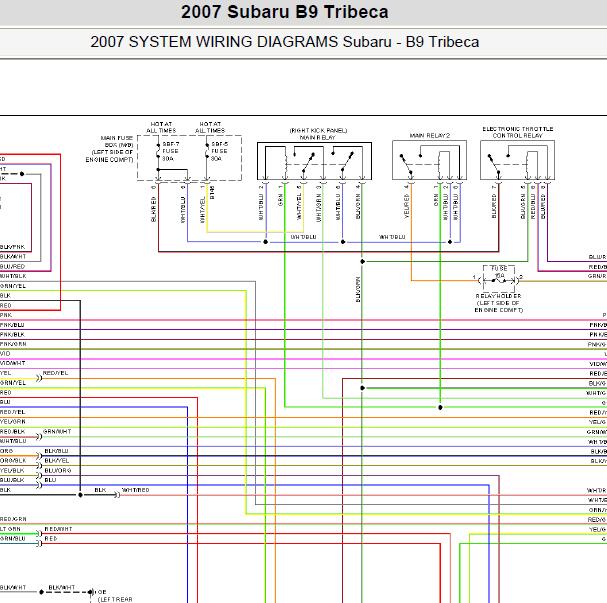The height and width of the screenshot is (603, 607).
Task: Click the 'WHT/RED' wire label beside the BLK splice
Action: click(x=135, y=490)
